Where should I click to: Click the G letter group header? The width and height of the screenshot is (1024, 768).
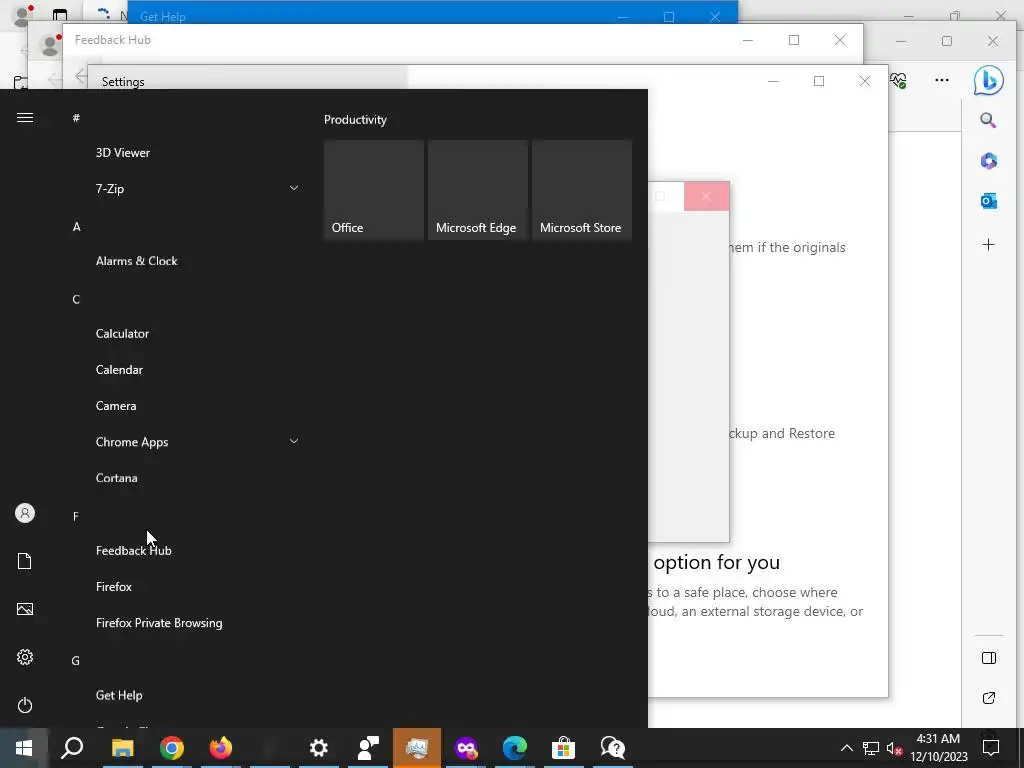(76, 661)
